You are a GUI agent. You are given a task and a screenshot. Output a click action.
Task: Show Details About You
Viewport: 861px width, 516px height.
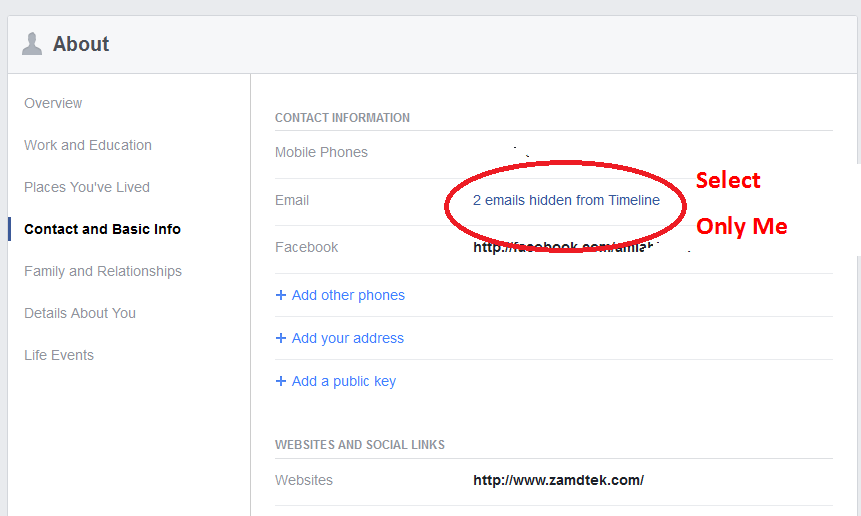80,313
